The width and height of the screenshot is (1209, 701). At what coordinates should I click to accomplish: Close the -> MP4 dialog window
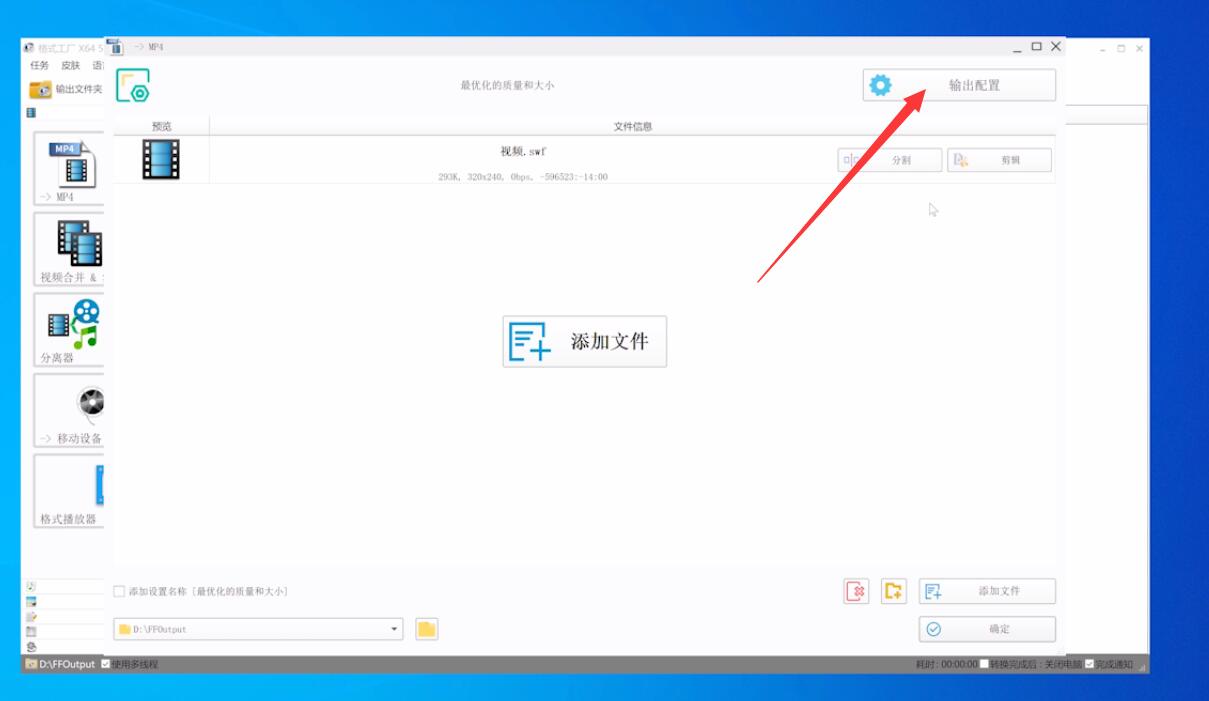coord(1056,46)
